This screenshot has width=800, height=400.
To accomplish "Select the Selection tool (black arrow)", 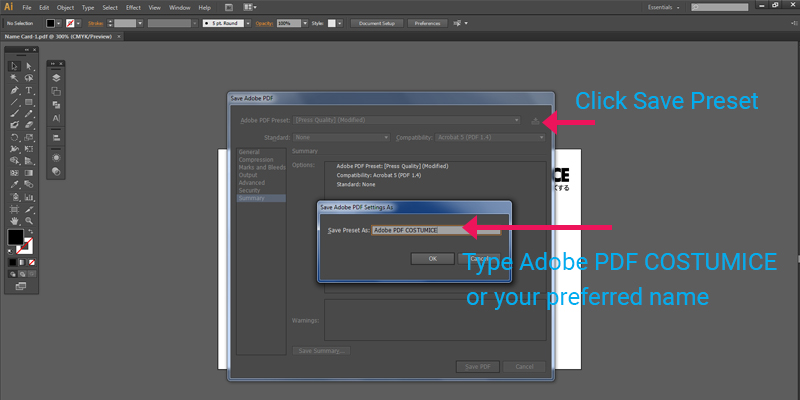I will [14, 66].
